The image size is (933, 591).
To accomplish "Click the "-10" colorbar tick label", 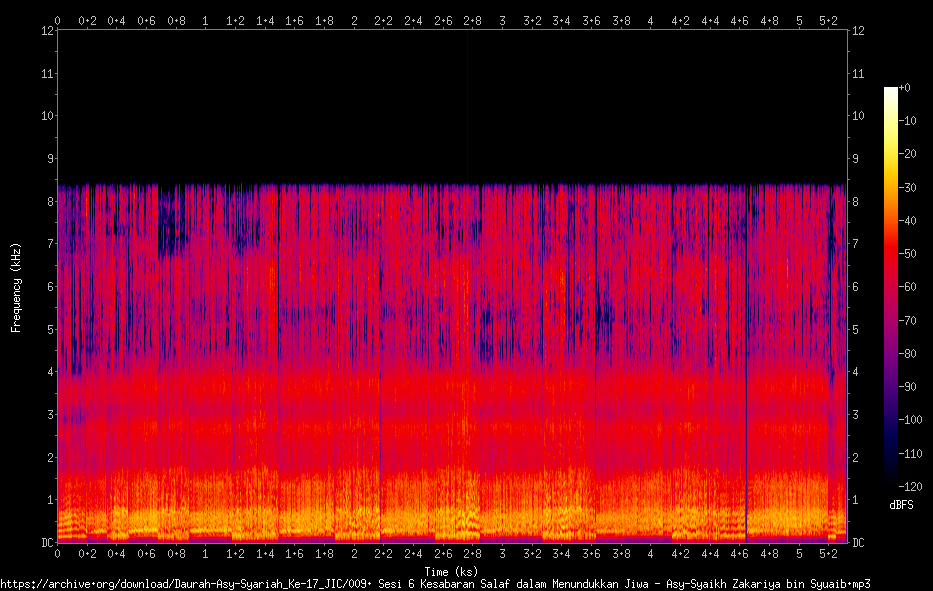I will point(907,121).
